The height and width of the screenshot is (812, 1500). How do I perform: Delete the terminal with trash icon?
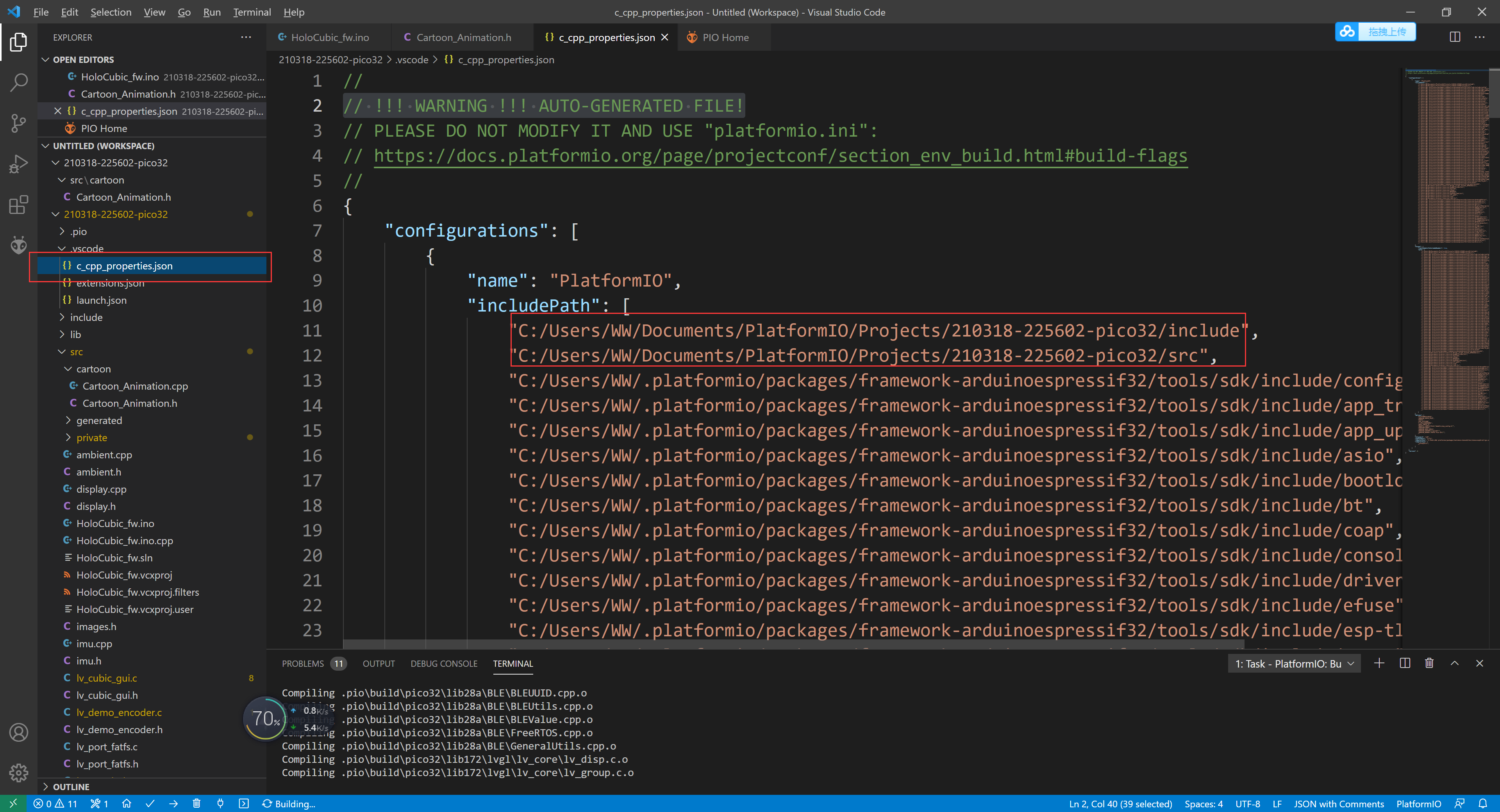click(x=1429, y=663)
